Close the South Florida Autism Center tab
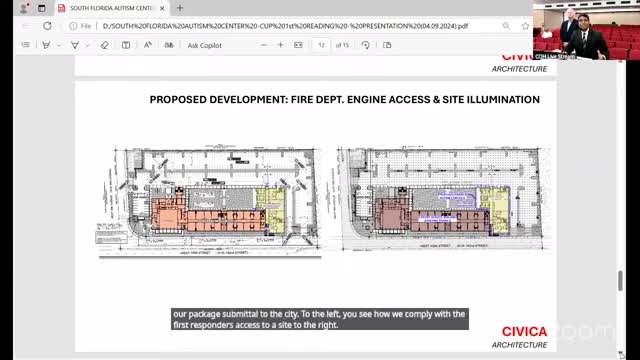640x360 pixels. (x=162, y=8)
